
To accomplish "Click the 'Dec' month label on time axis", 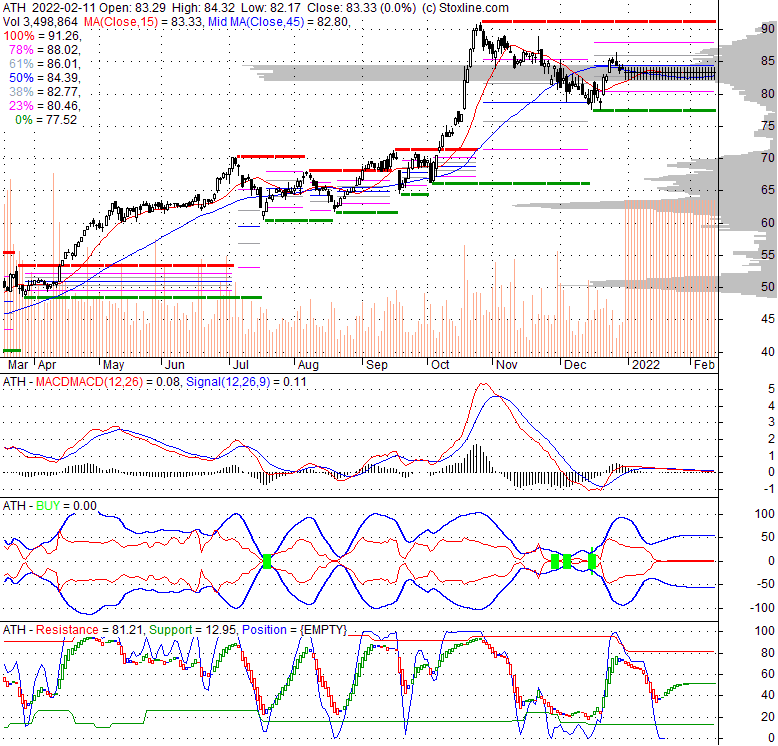I will point(575,365).
